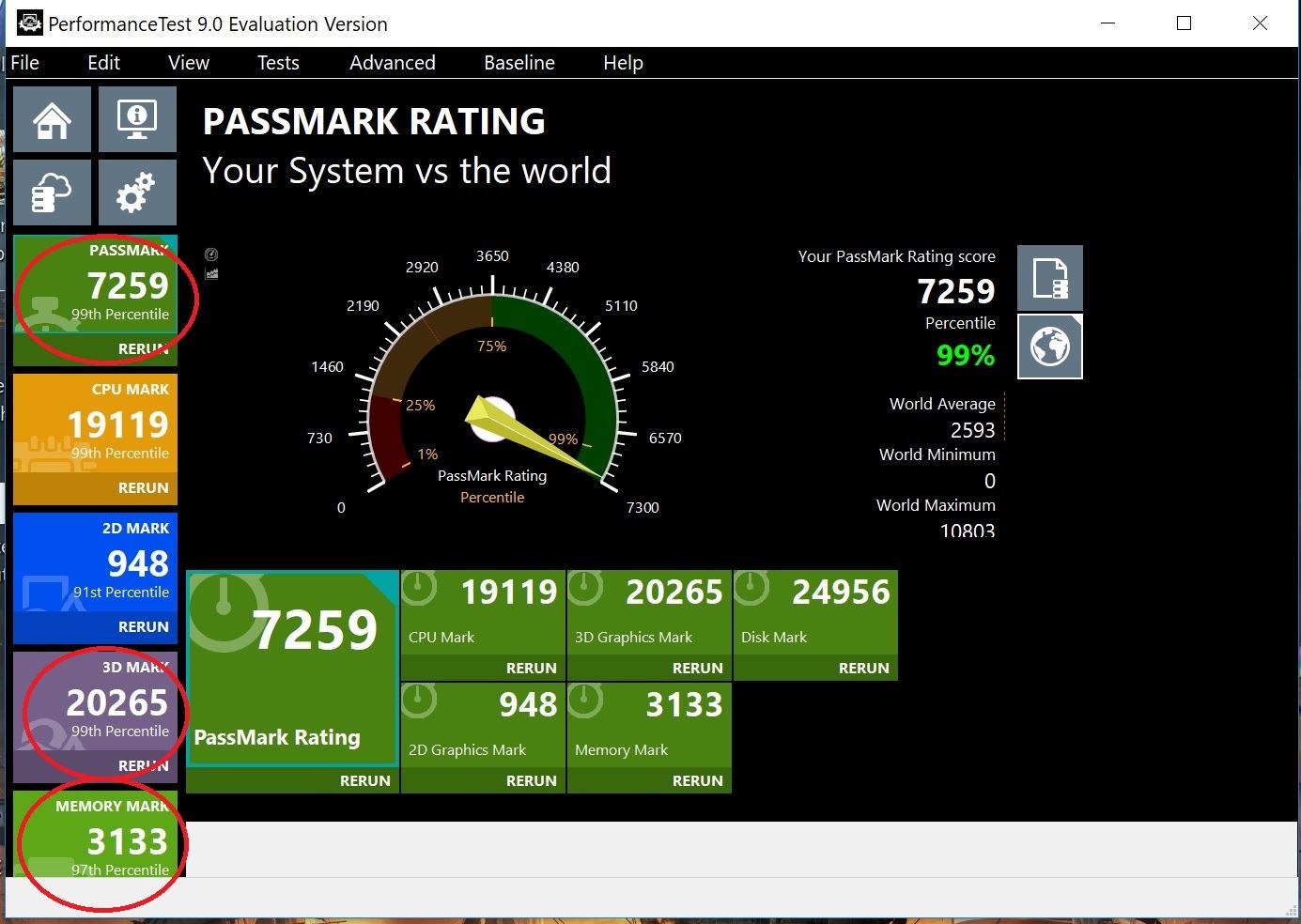Image resolution: width=1301 pixels, height=924 pixels.
Task: Click the PASSMARK RATING heading
Action: point(374,121)
